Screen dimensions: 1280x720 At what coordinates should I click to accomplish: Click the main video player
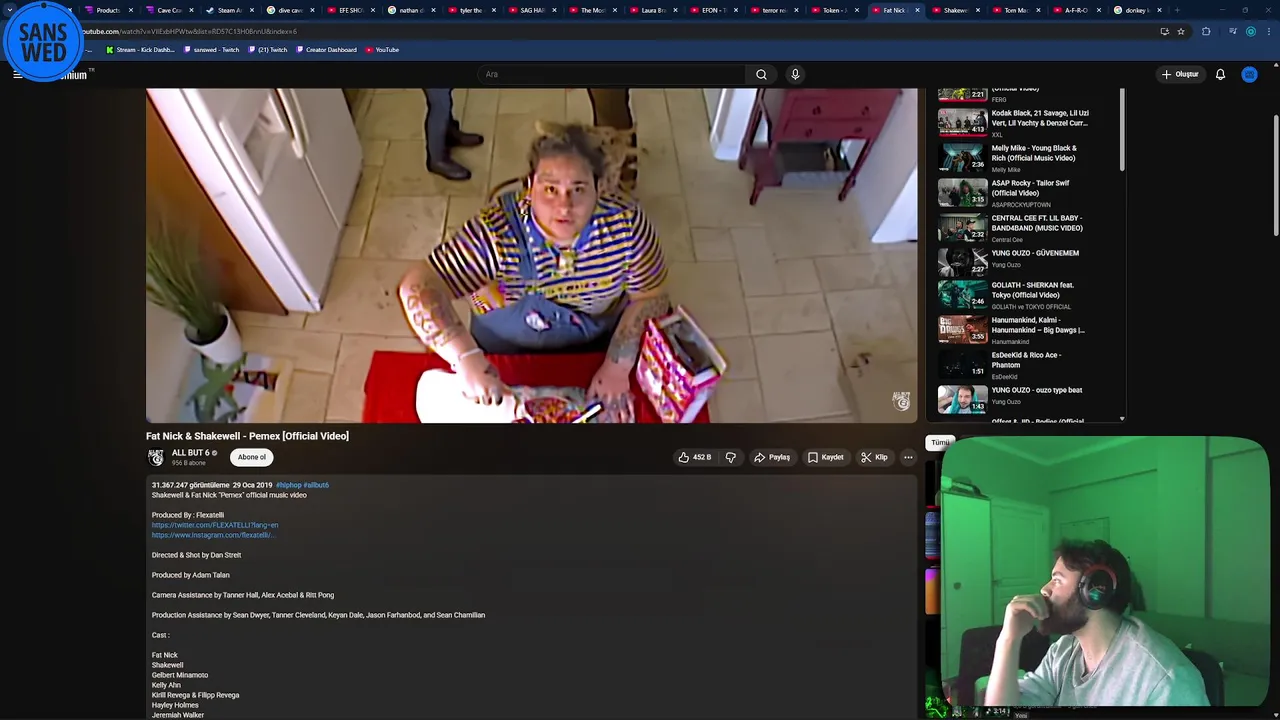coord(531,255)
